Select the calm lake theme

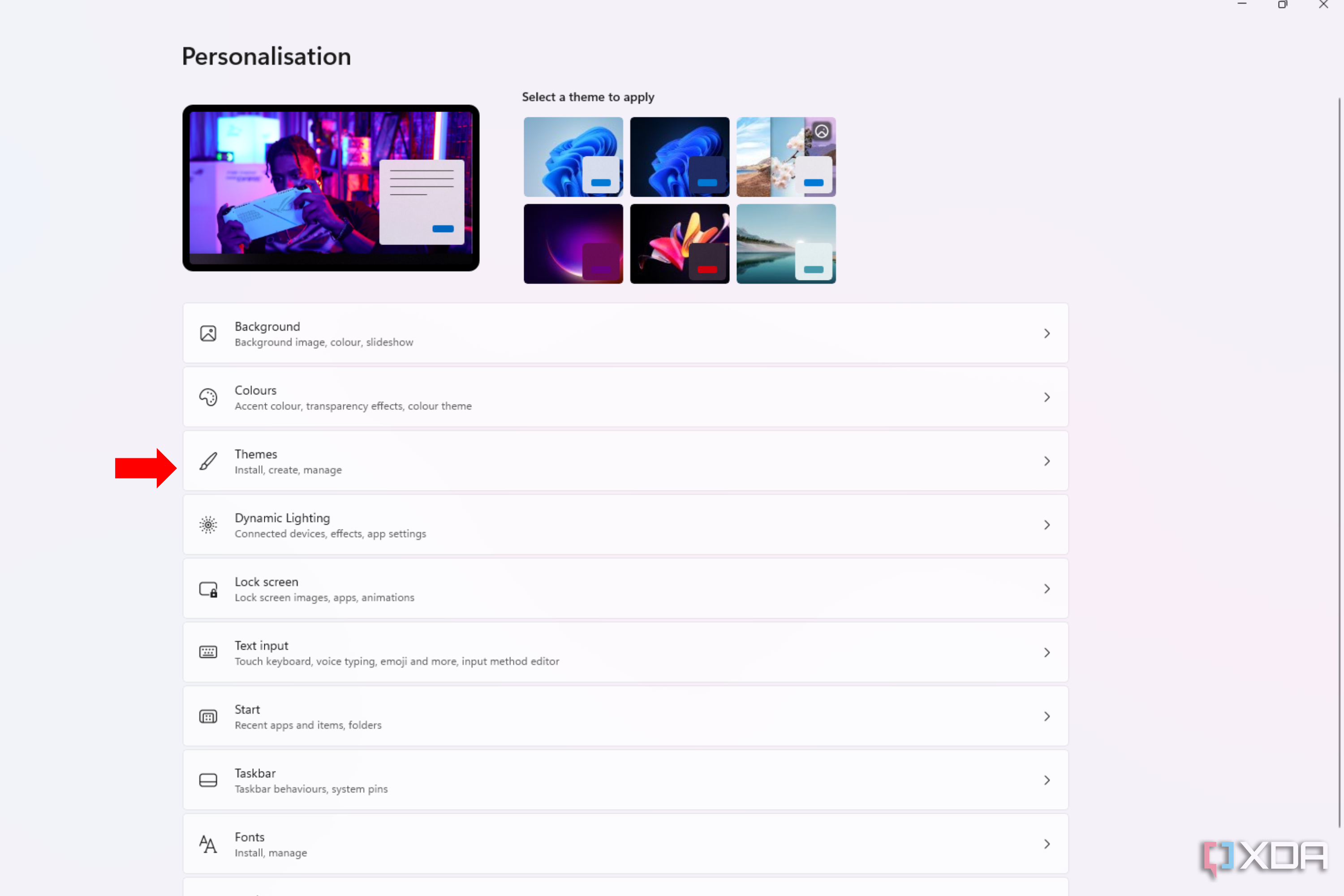coord(786,243)
